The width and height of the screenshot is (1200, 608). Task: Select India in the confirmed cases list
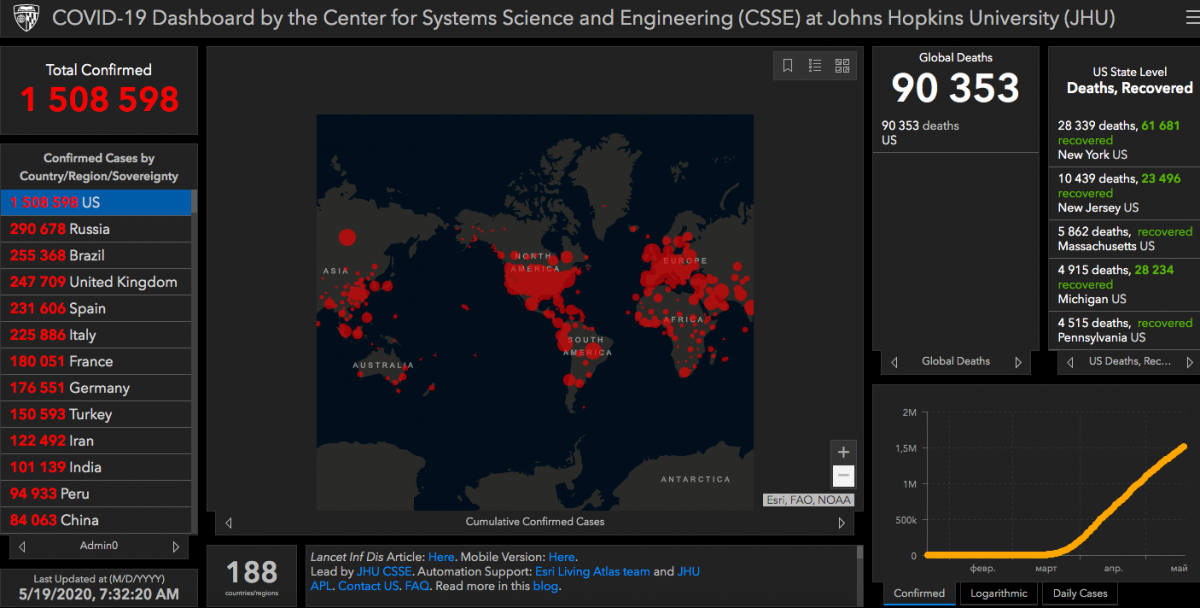(x=96, y=467)
